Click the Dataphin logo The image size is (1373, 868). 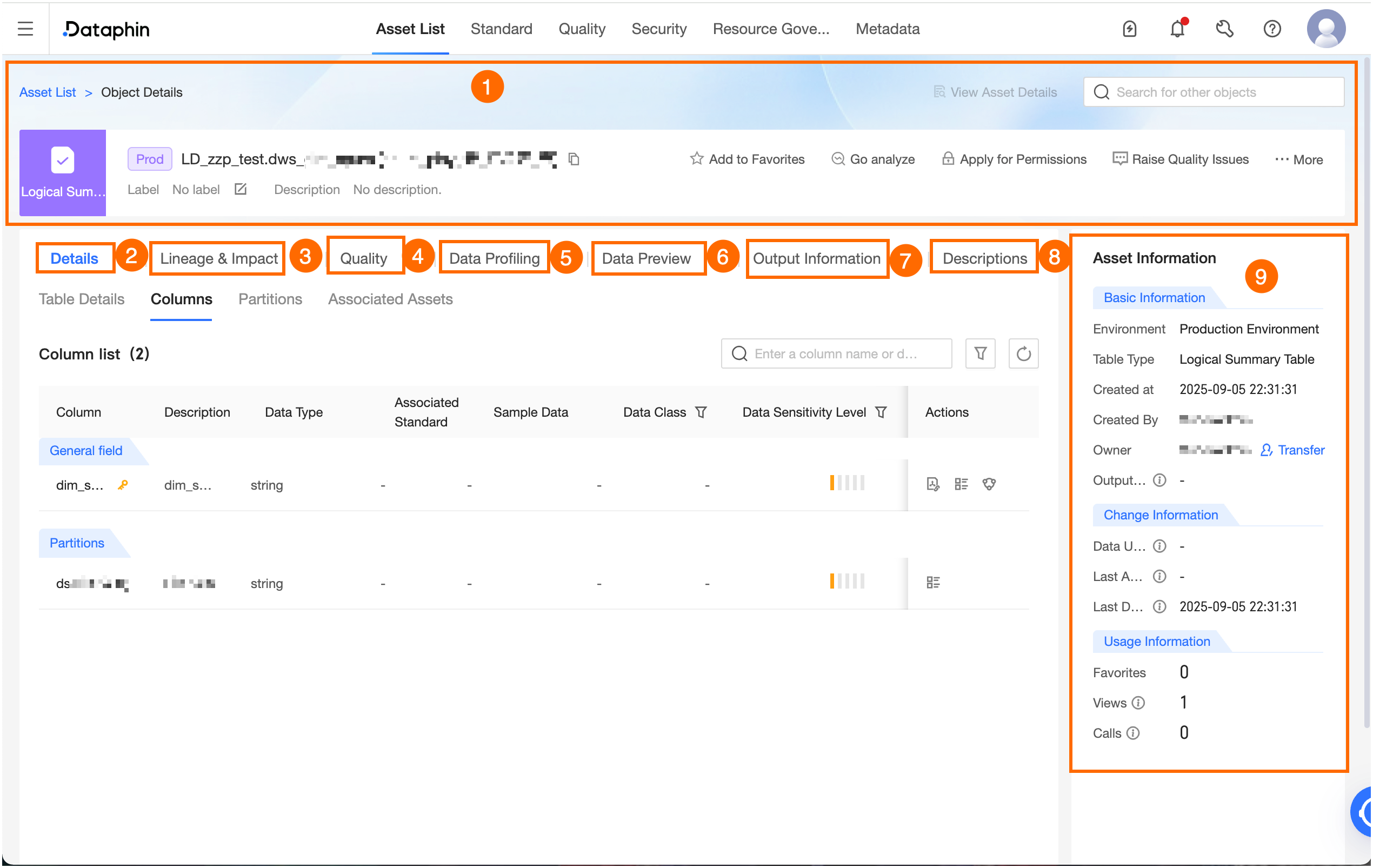pyautogui.click(x=106, y=29)
